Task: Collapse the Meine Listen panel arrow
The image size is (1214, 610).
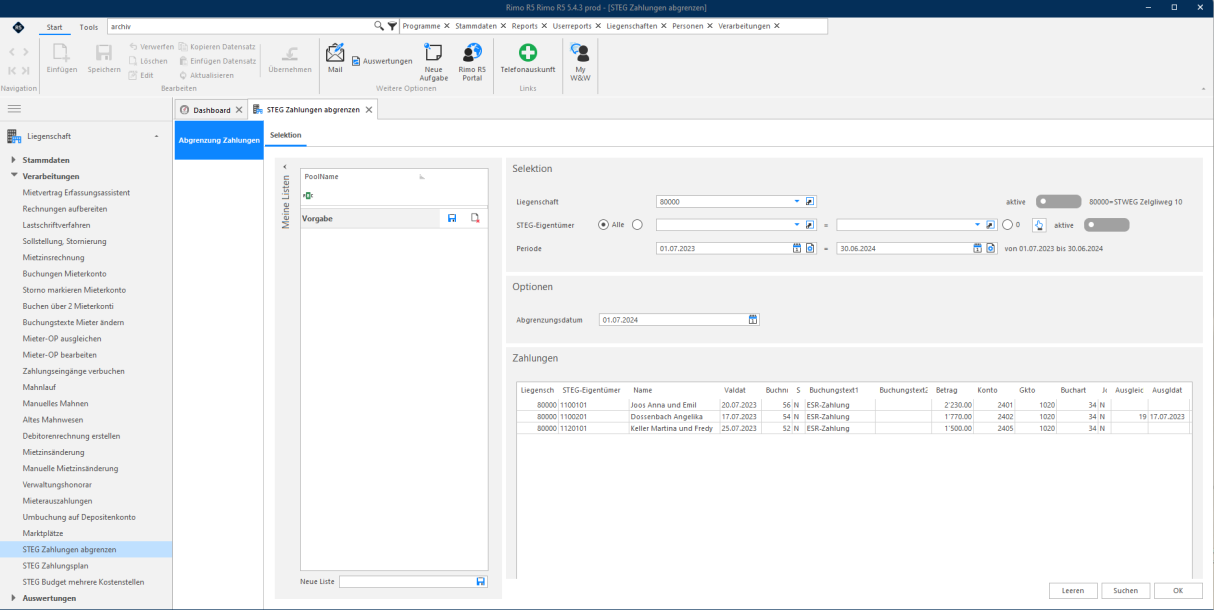Action: [x=284, y=167]
